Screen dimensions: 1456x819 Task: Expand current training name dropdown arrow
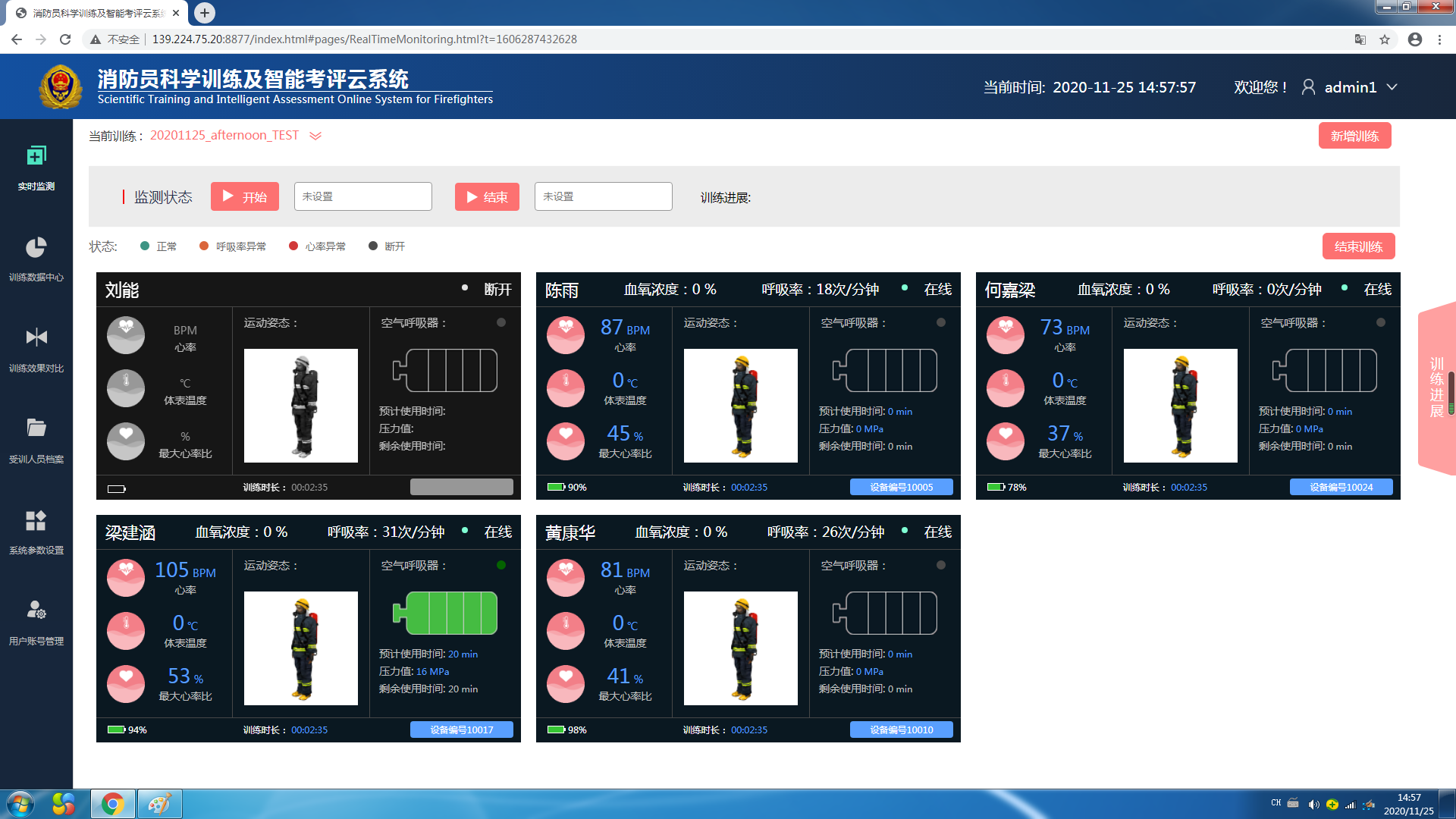[315, 136]
